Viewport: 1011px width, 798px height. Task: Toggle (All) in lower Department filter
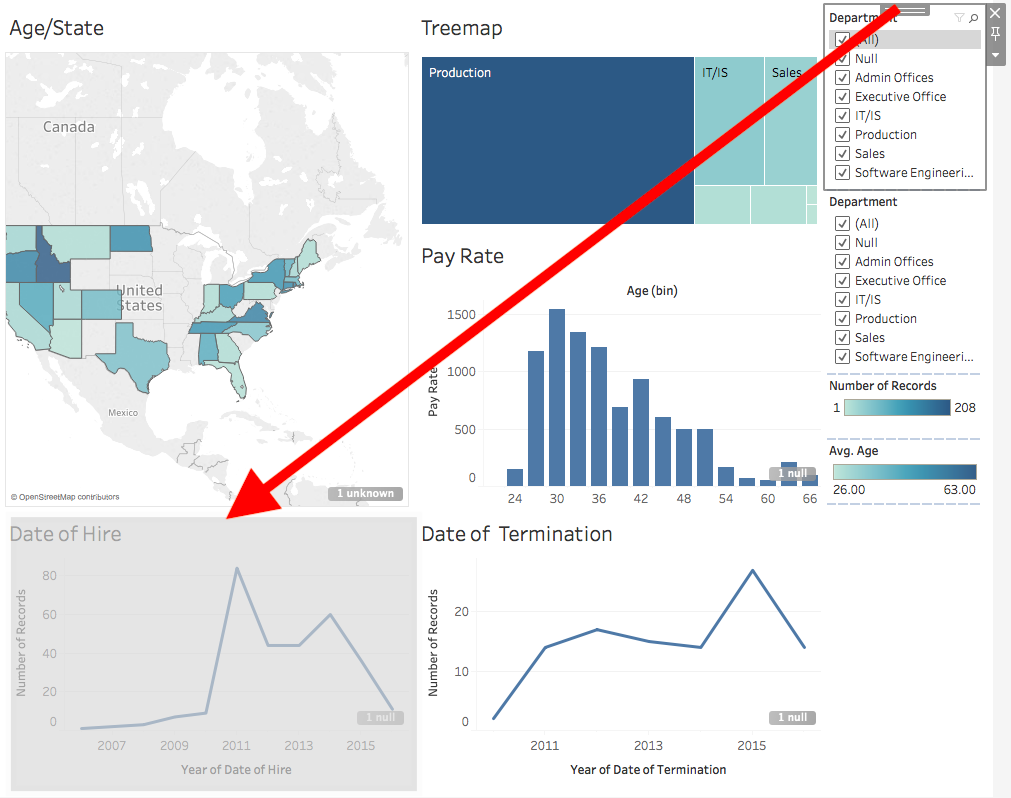pos(842,224)
